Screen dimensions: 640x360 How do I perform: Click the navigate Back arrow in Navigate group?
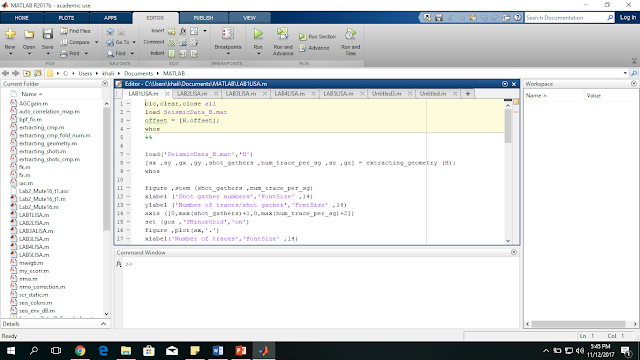point(110,31)
